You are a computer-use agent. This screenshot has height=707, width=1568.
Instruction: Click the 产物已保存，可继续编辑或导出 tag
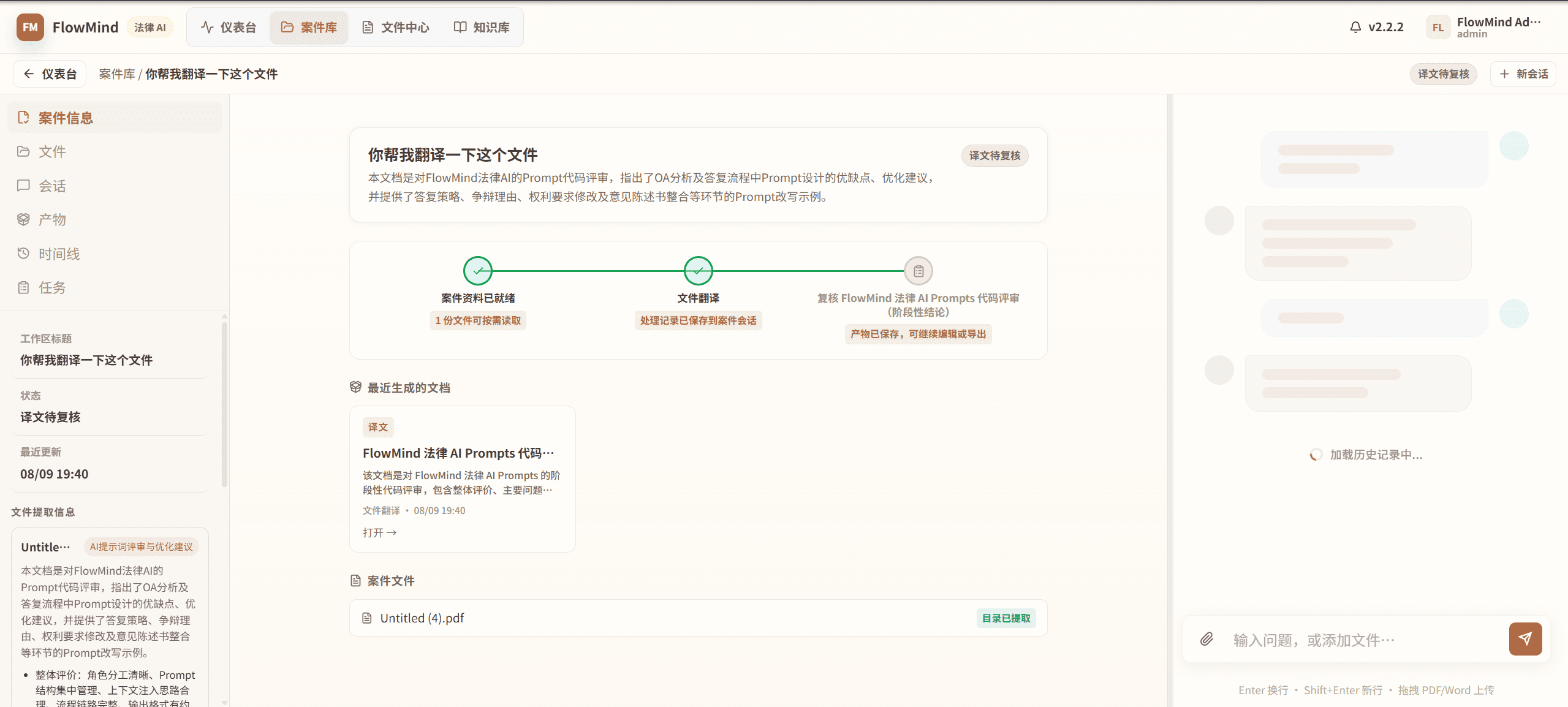point(918,334)
